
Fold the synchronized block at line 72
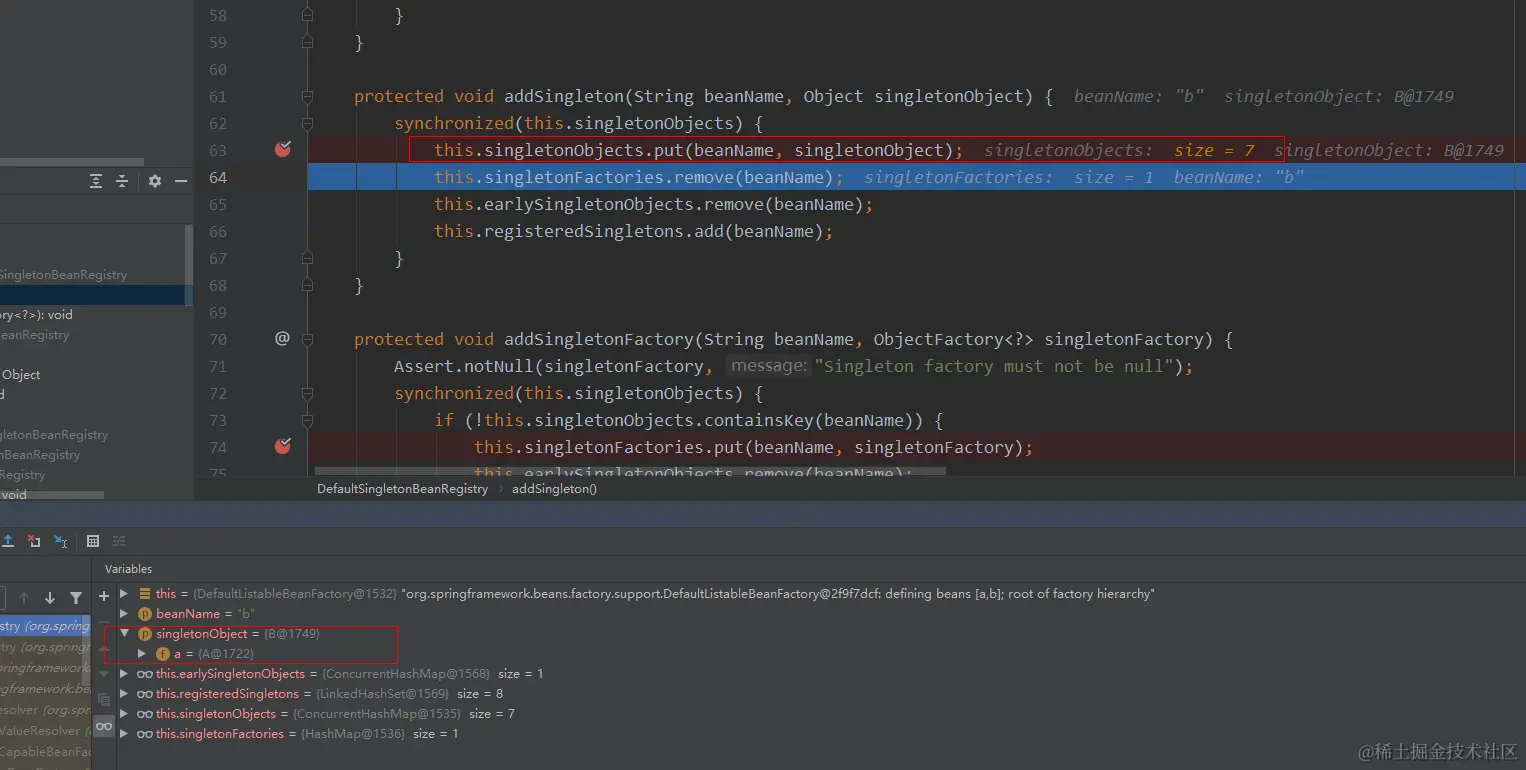308,394
